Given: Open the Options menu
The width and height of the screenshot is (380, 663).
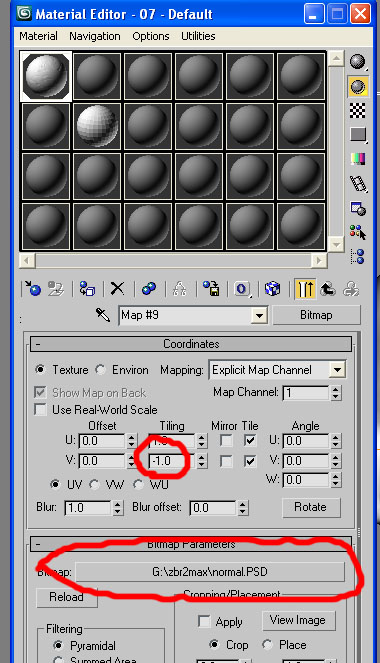Looking at the screenshot, I should tap(150, 36).
